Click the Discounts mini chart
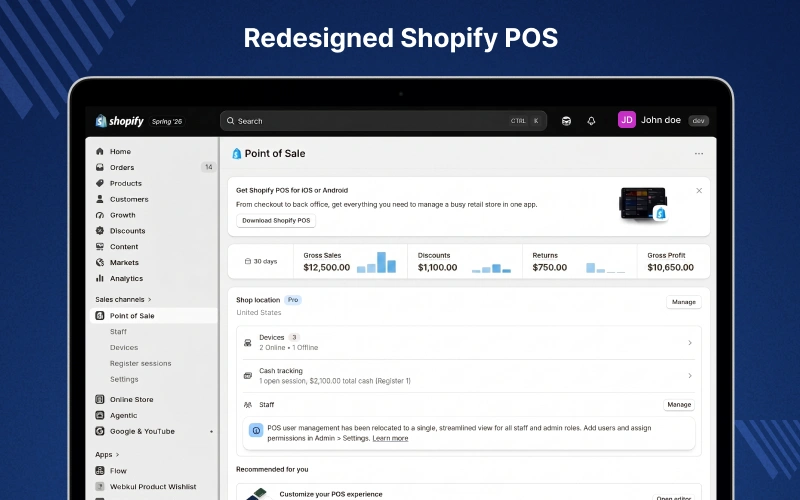Image resolution: width=800 pixels, height=500 pixels. point(491,268)
